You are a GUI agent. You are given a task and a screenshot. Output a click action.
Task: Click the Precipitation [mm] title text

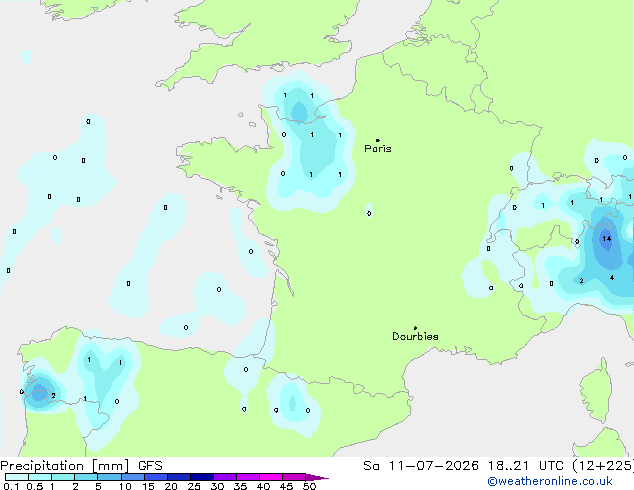pyautogui.click(x=65, y=466)
